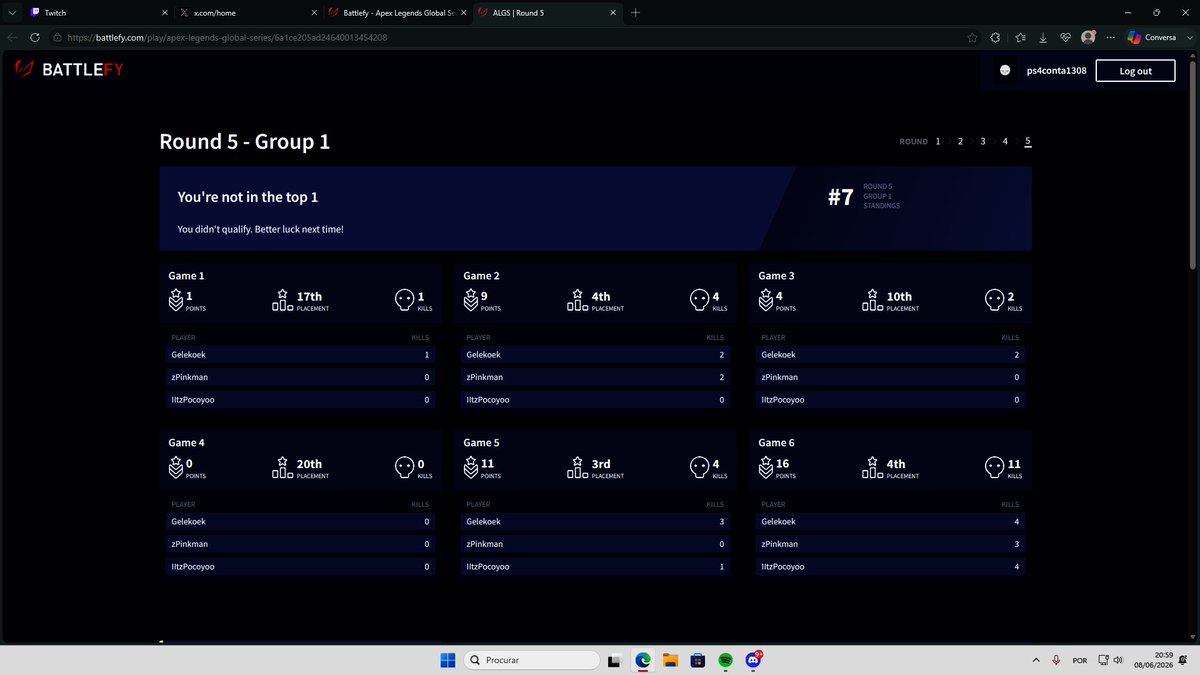Open File Explorer from the taskbar

click(670, 660)
